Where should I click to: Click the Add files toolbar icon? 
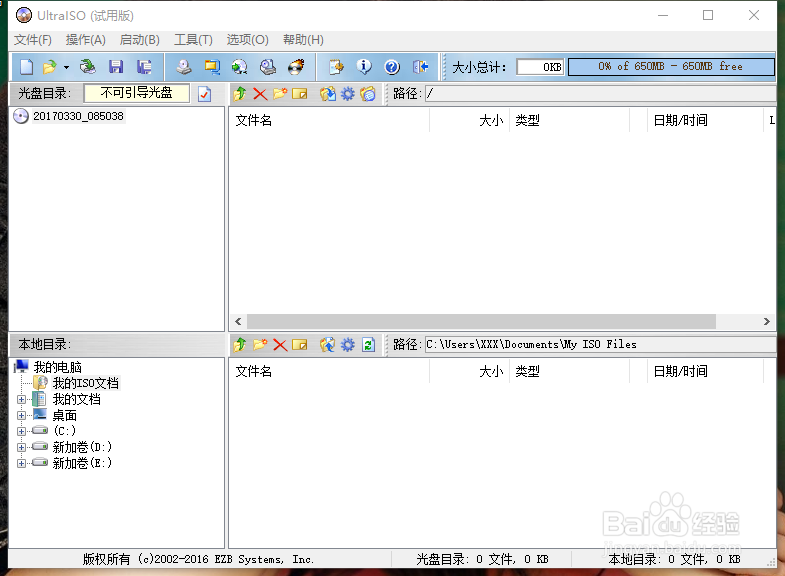(336, 67)
